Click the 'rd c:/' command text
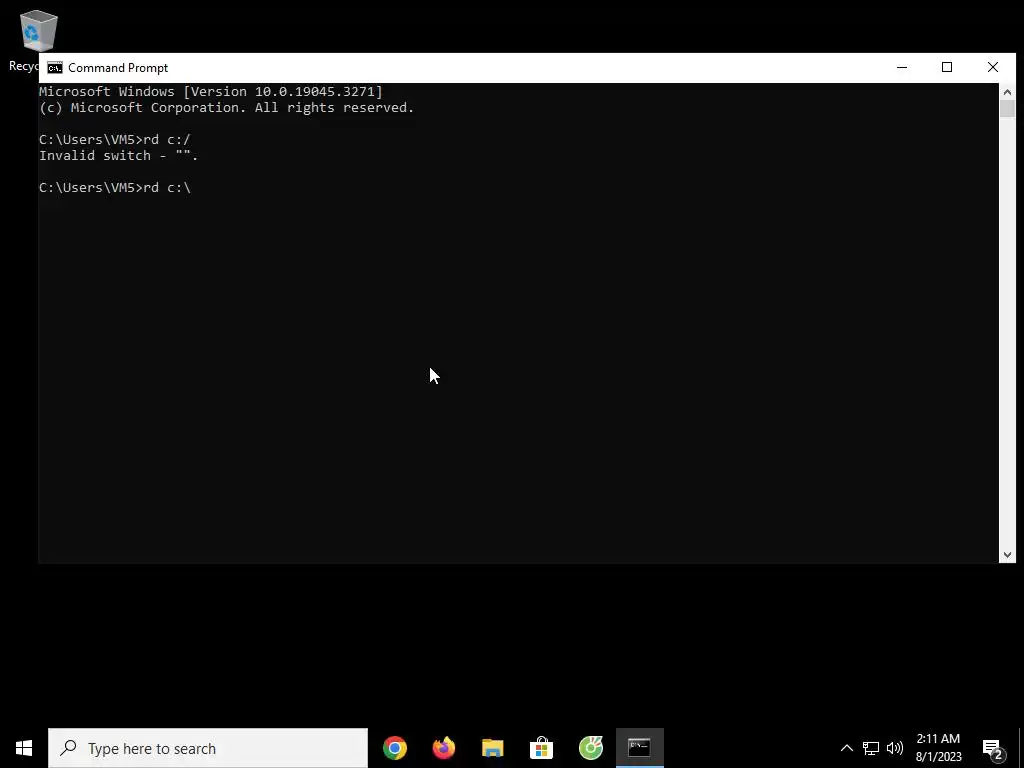 pos(167,140)
